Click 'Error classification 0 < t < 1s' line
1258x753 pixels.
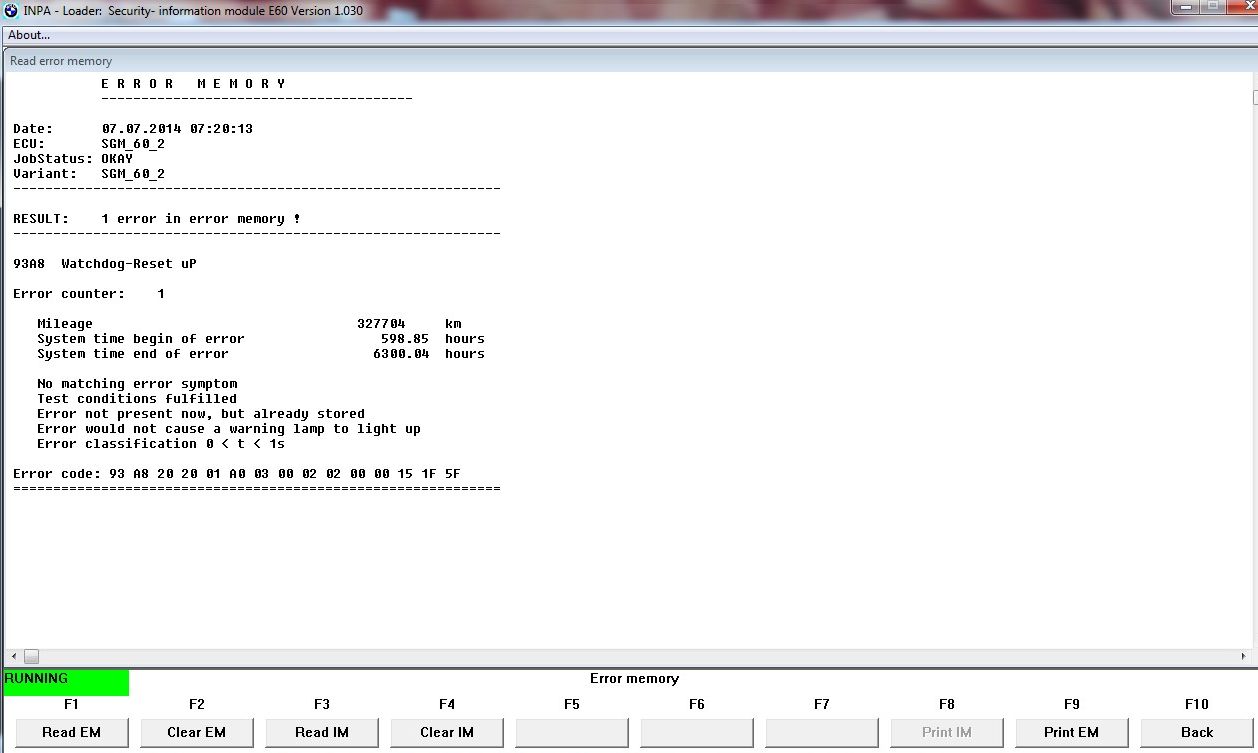pos(161,444)
